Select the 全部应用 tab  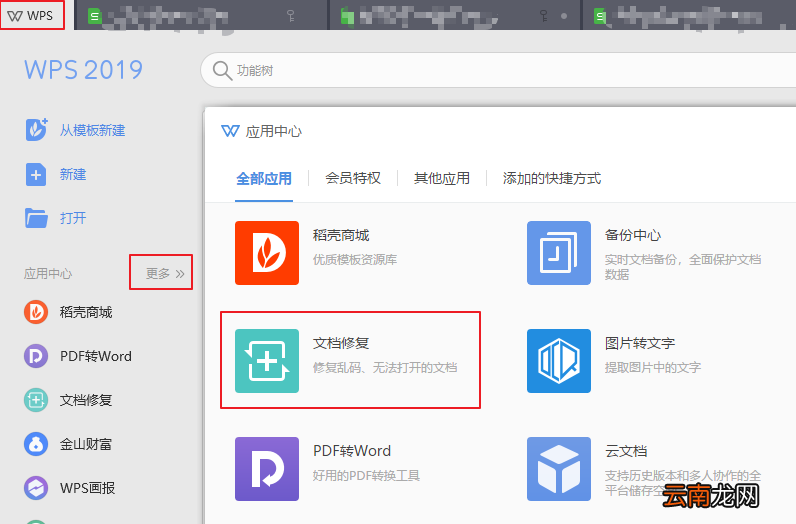coord(264,179)
